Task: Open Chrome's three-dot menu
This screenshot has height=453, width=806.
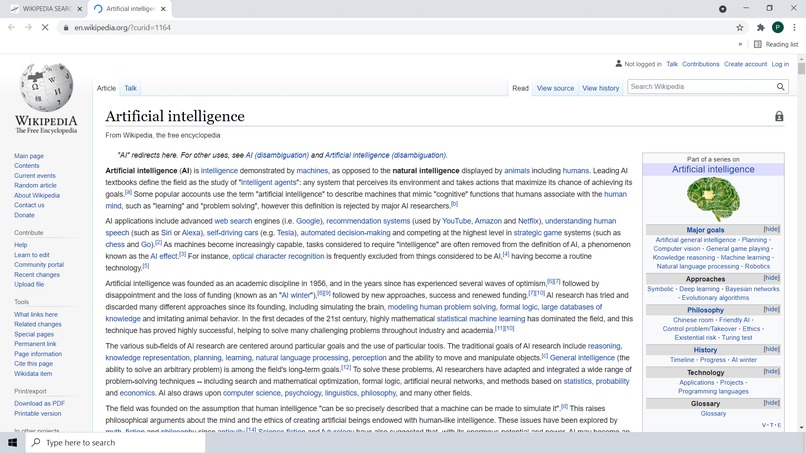Action: point(794,28)
